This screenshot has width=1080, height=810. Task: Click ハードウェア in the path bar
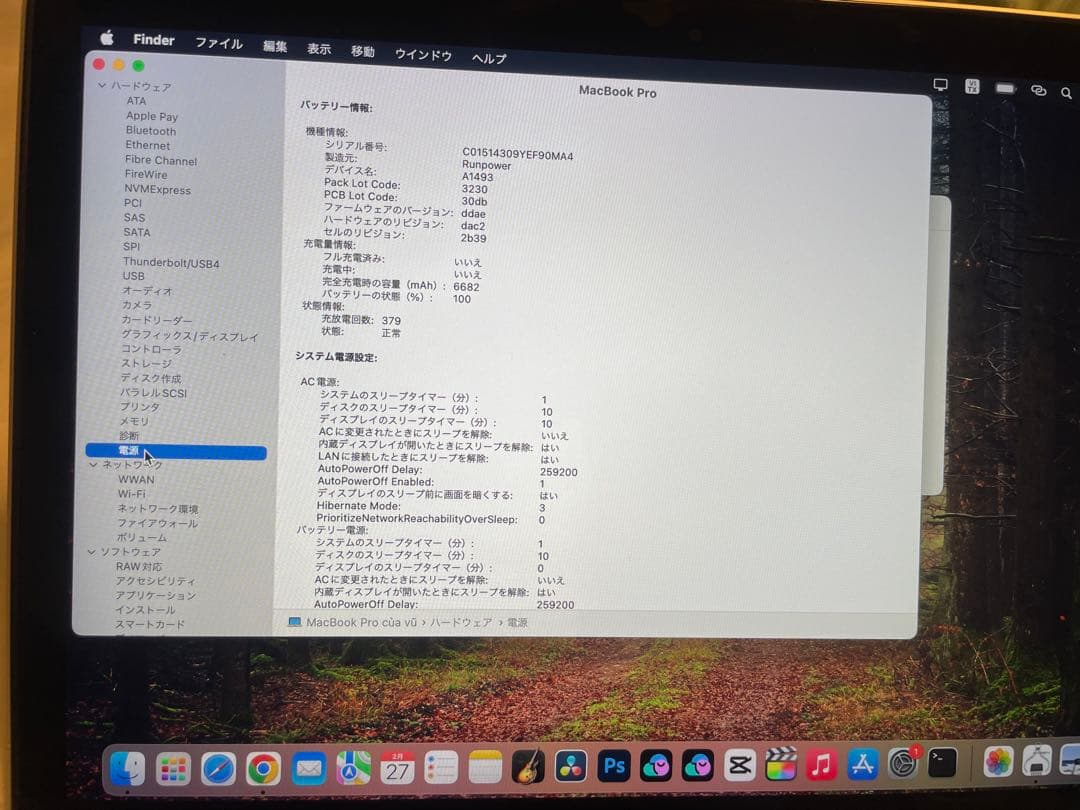[461, 622]
